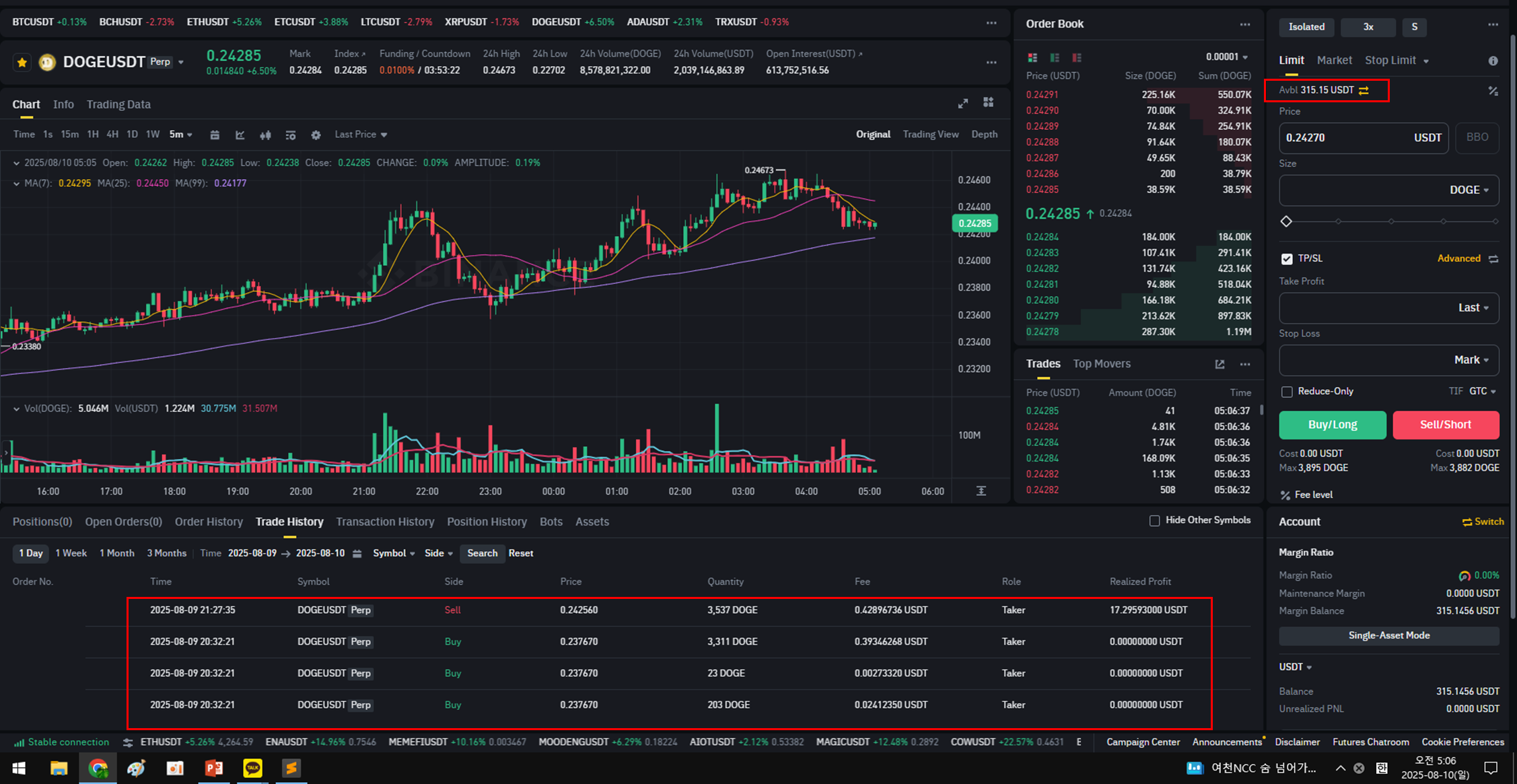Enable the Reduce-Only checkbox
The image size is (1517, 784).
click(x=1287, y=392)
